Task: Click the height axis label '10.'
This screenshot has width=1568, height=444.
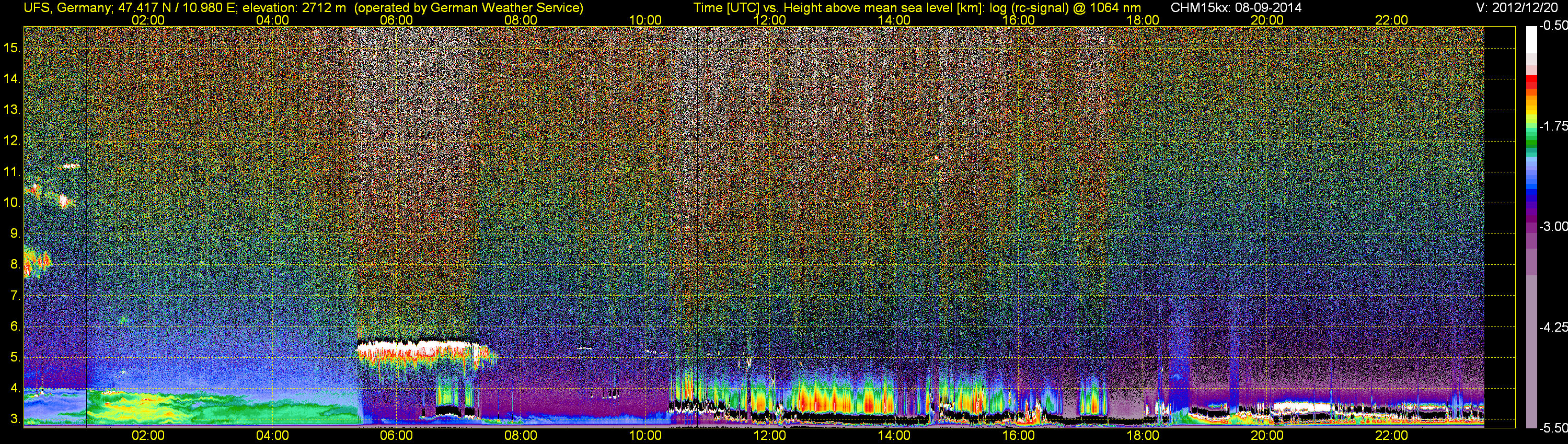Action: [x=11, y=203]
